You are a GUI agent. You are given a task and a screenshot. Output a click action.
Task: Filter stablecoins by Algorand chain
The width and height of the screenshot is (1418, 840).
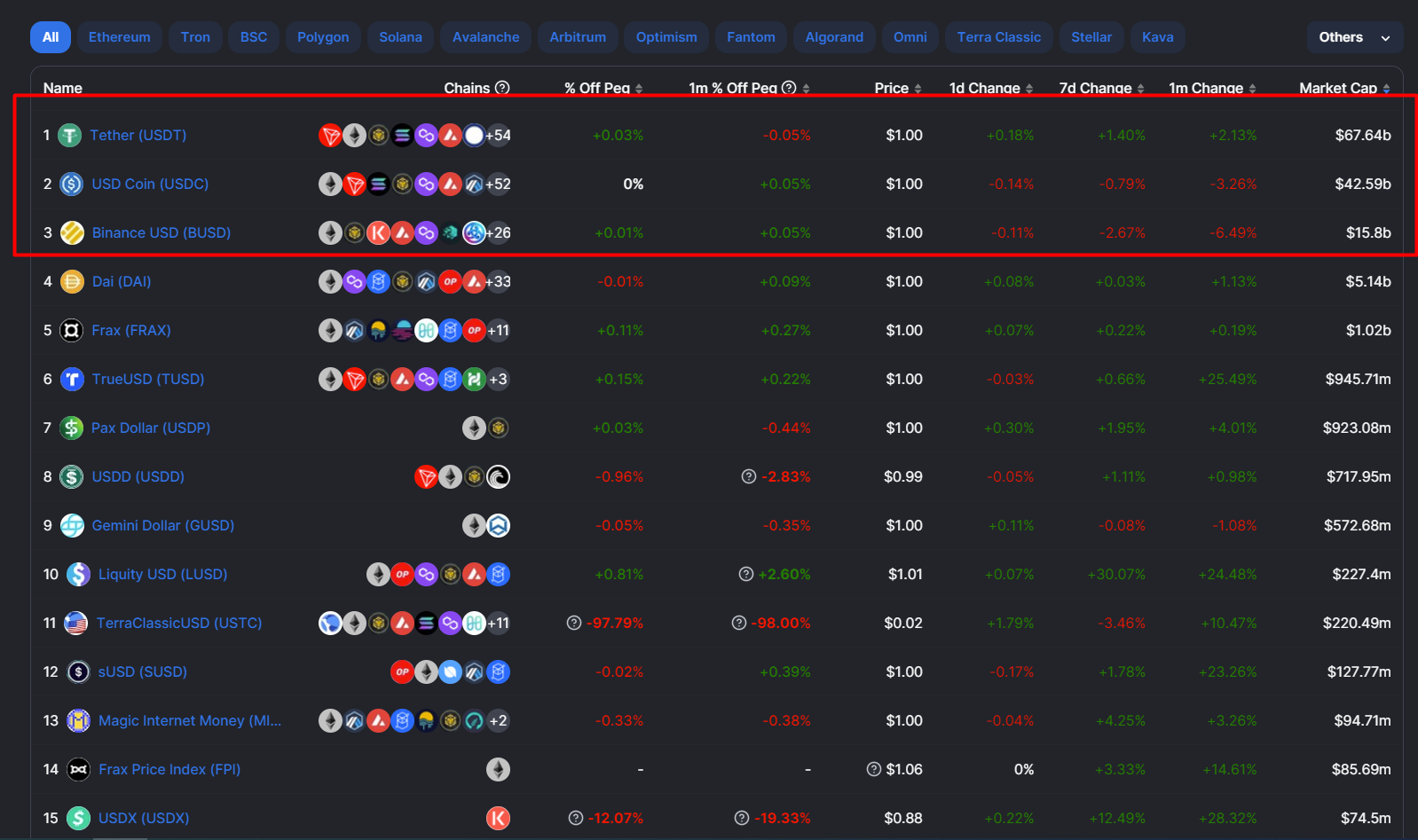click(x=834, y=37)
